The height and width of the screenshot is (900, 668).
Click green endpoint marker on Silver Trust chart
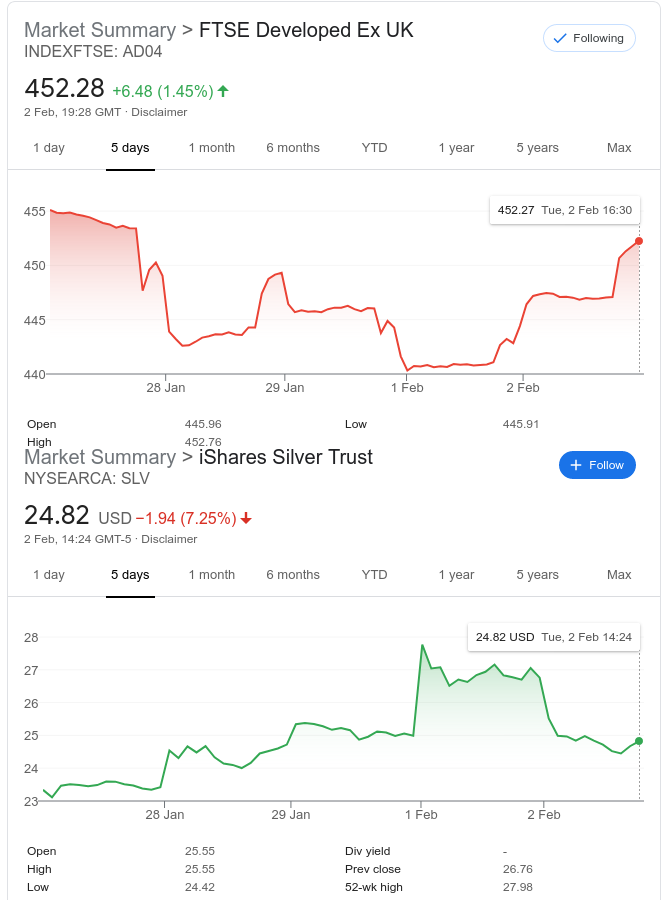pyautogui.click(x=639, y=741)
